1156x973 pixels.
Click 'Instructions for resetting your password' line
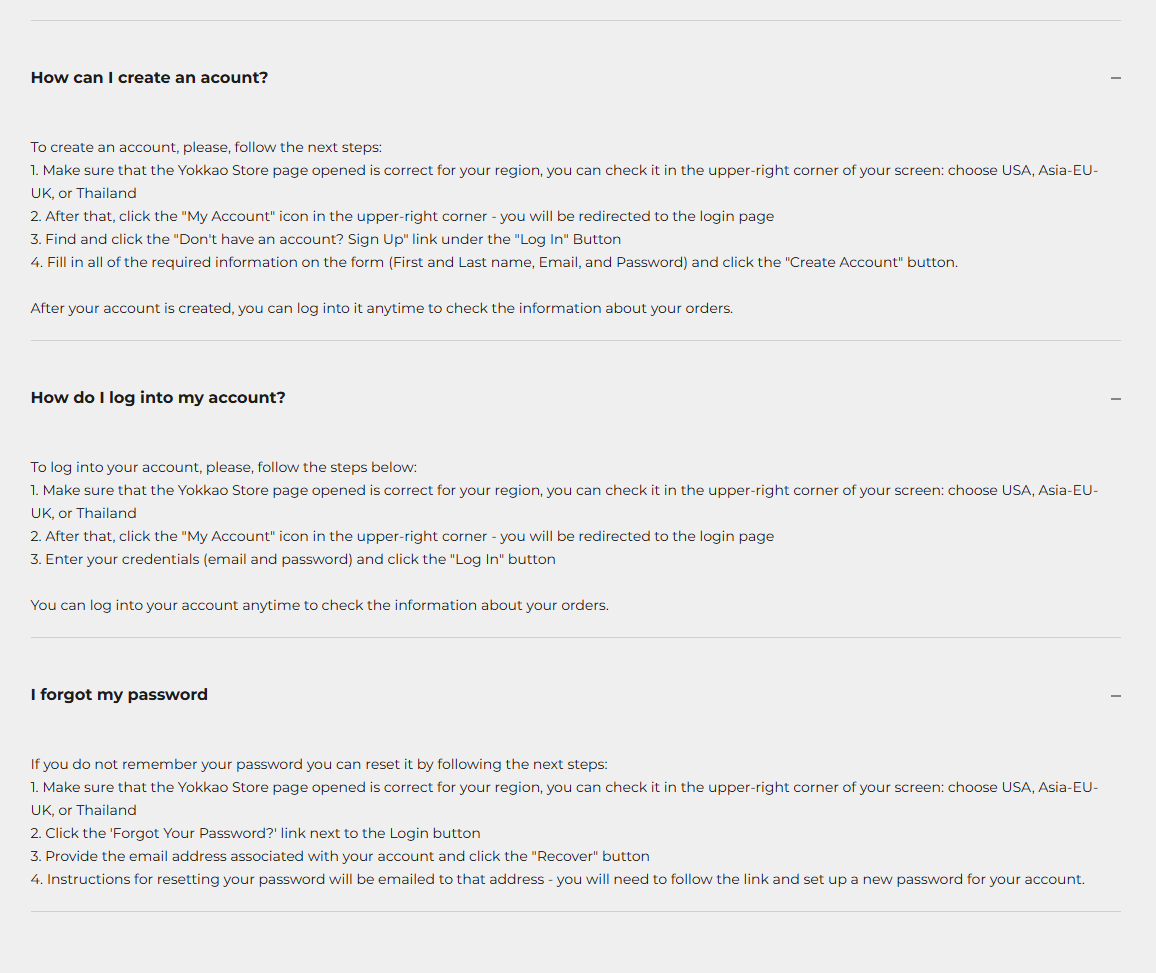coord(557,879)
